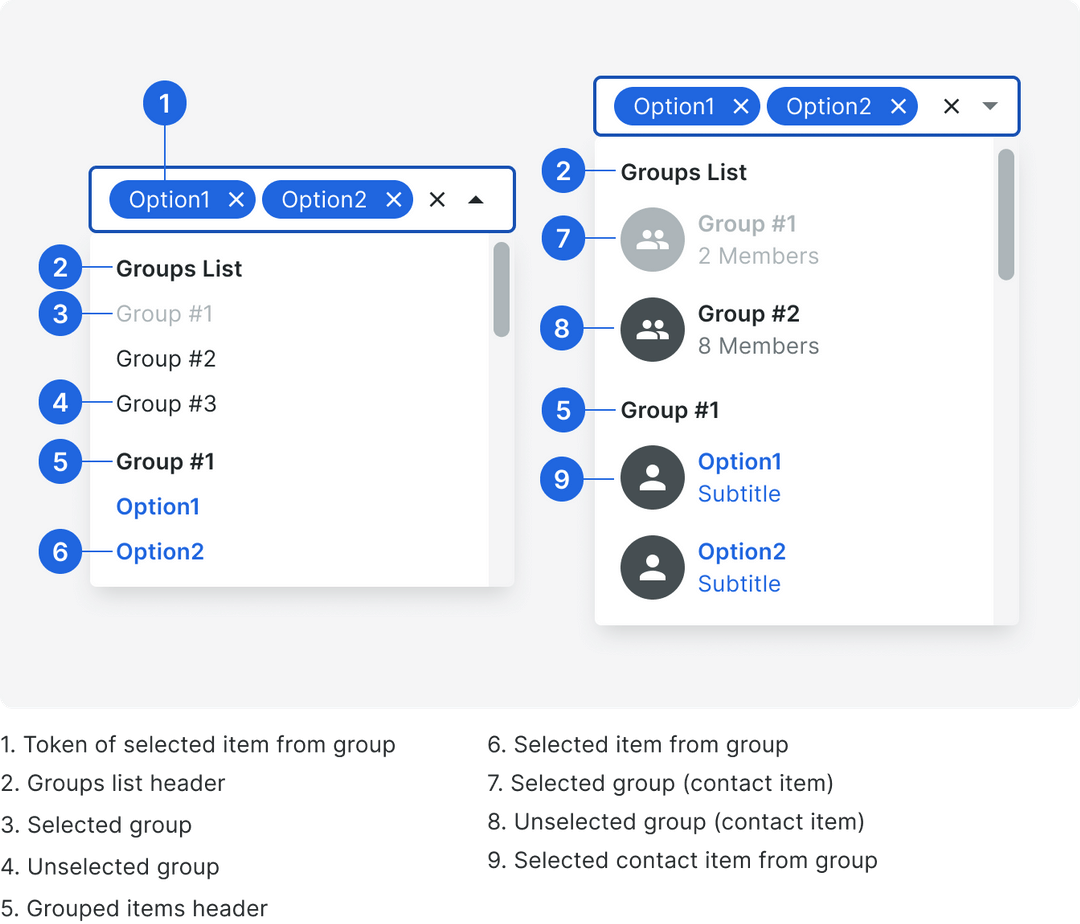
Task: Remove the Option2 token in the right selector
Action: click(898, 106)
